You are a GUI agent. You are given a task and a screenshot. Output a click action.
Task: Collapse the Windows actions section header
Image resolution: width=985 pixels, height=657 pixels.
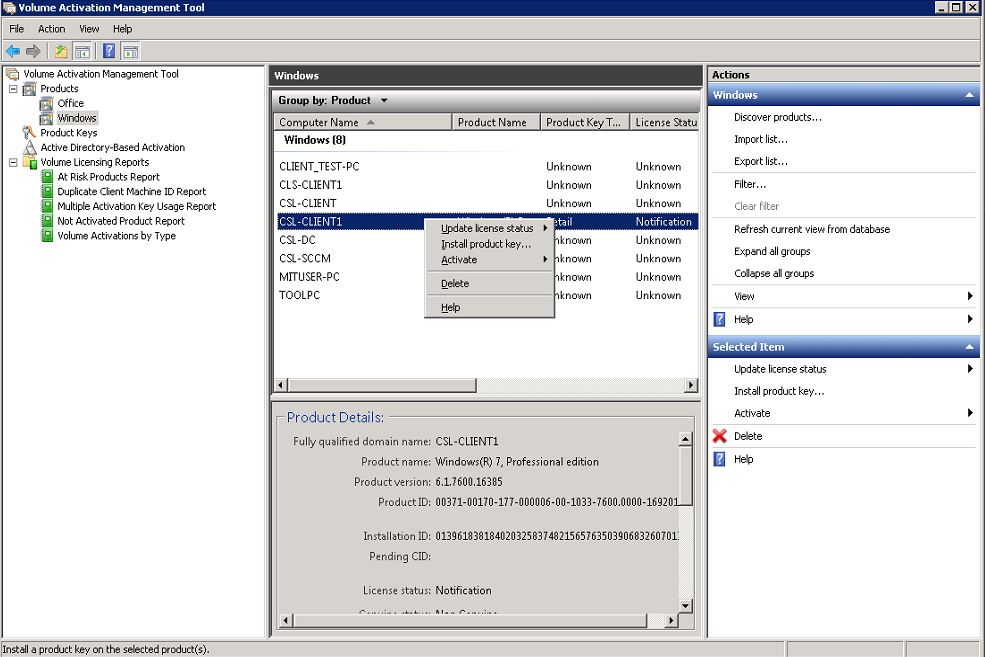(x=967, y=94)
